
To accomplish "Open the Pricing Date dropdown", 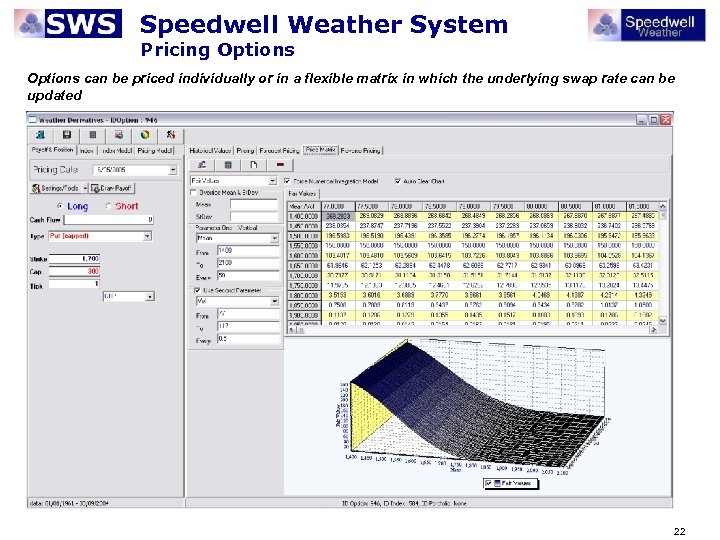I will (x=173, y=170).
